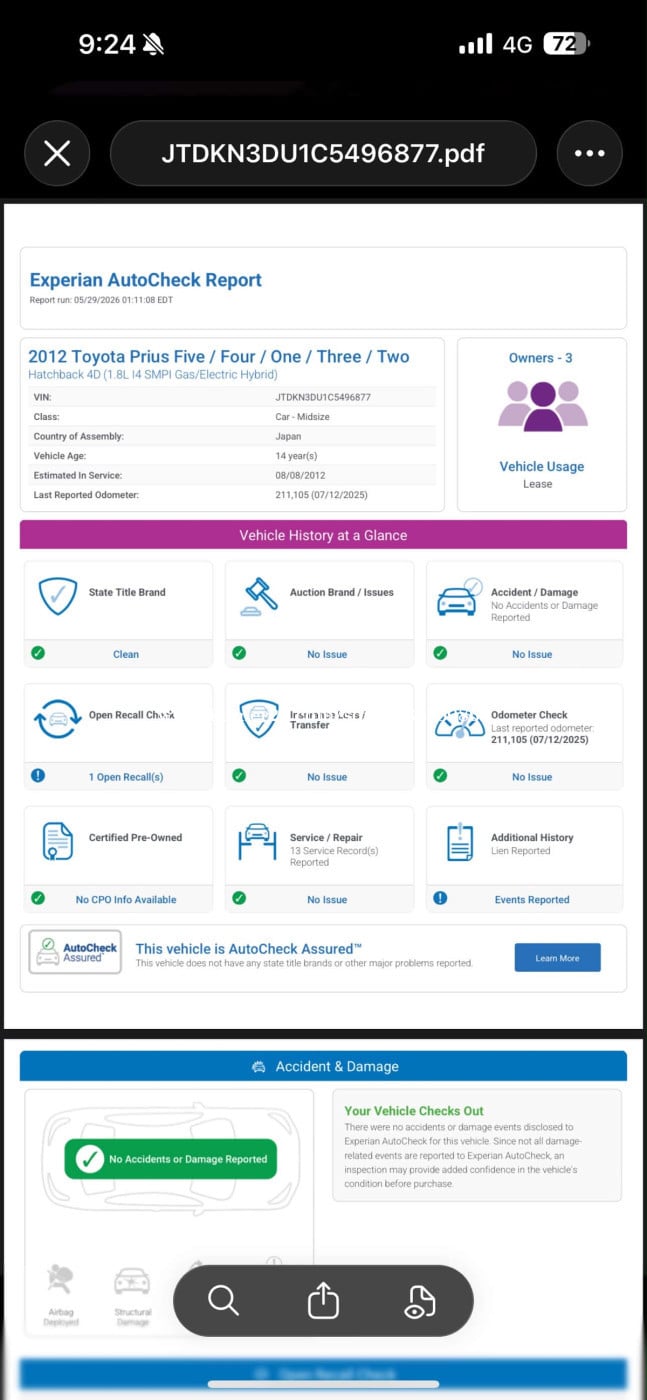Click No Issue under Auction Brand / Issues
The image size is (647, 1400).
[x=327, y=654]
